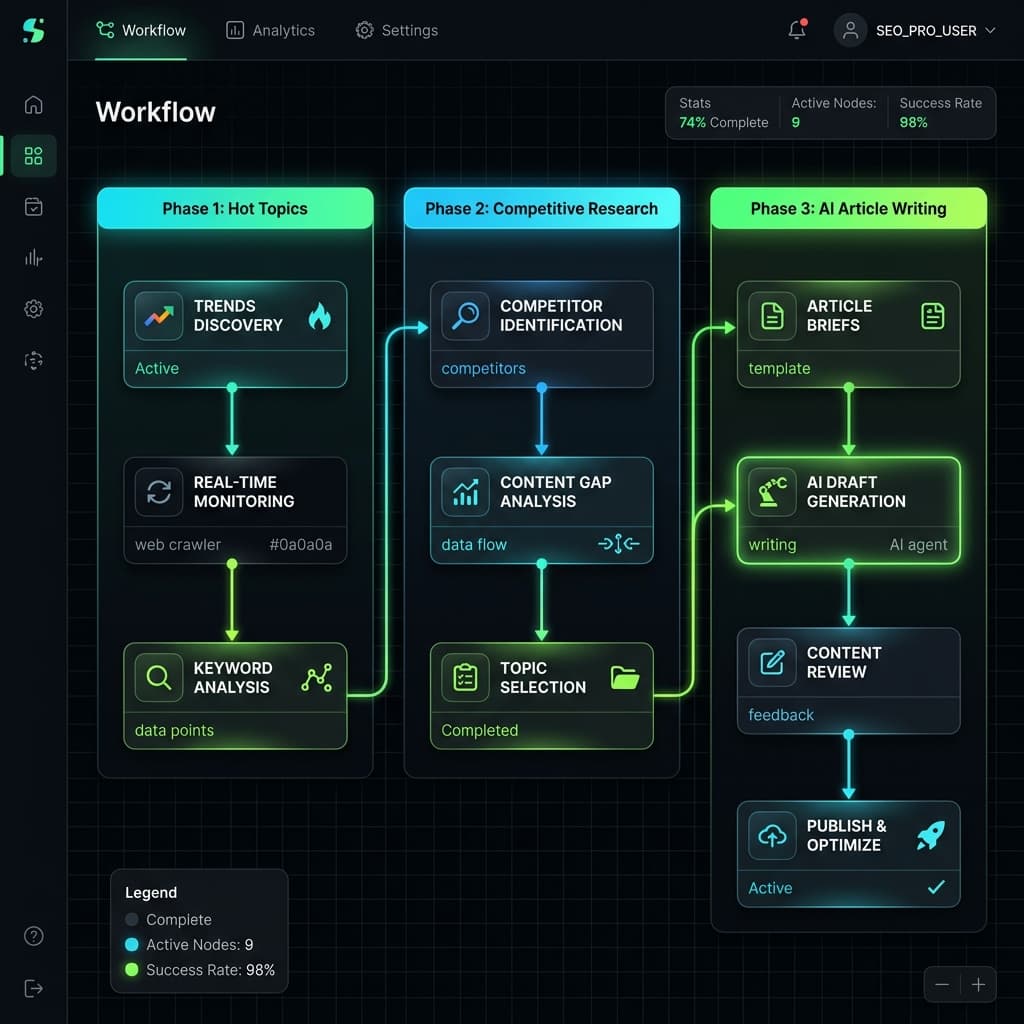Switch to the Analytics tab
Screen dimensions: 1024x1024
(x=270, y=30)
